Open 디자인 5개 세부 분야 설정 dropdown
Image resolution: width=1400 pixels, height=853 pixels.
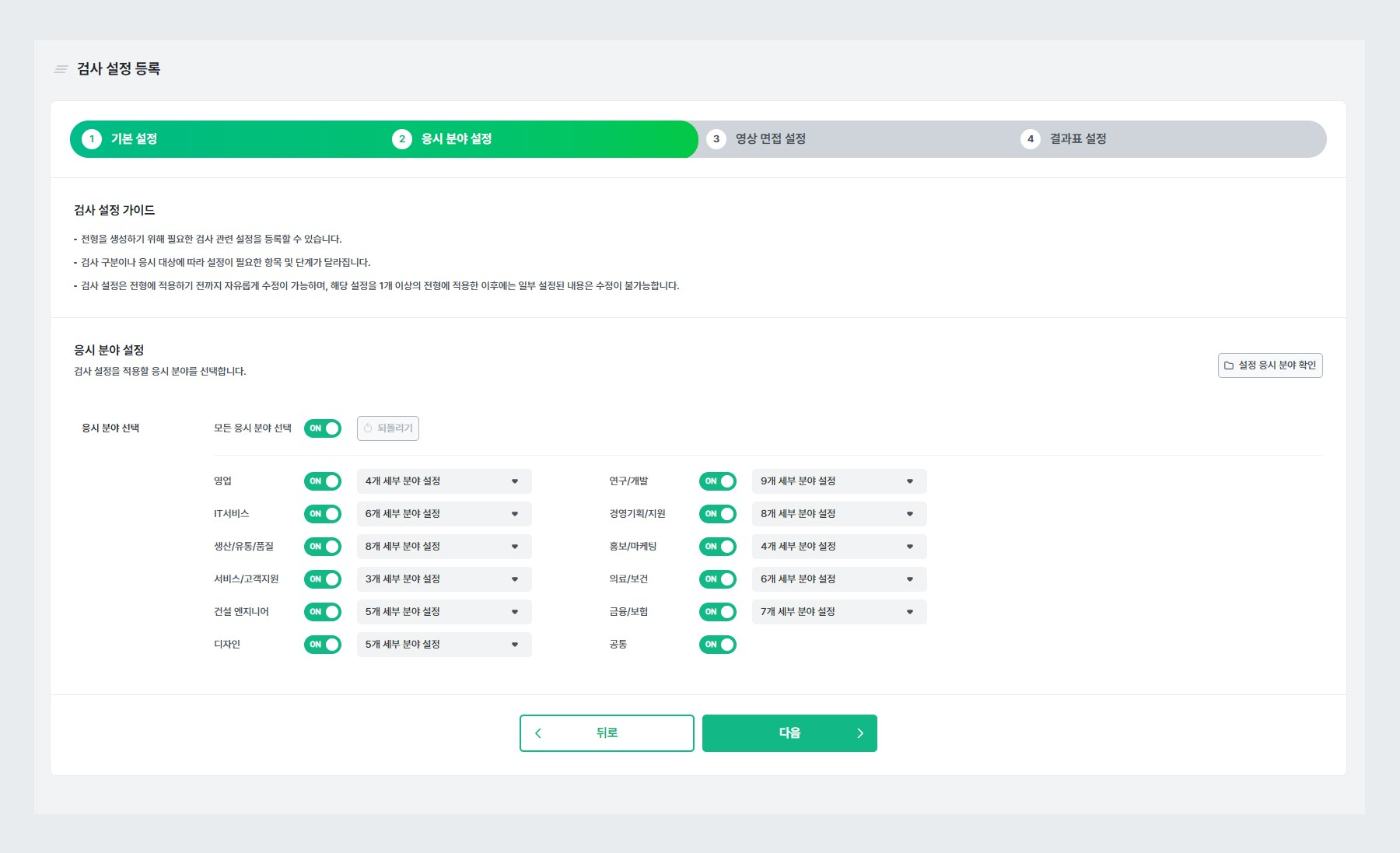(x=444, y=645)
